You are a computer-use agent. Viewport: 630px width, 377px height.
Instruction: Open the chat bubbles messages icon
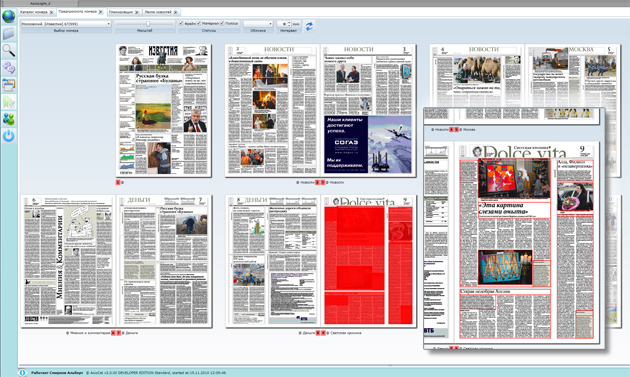click(x=8, y=68)
